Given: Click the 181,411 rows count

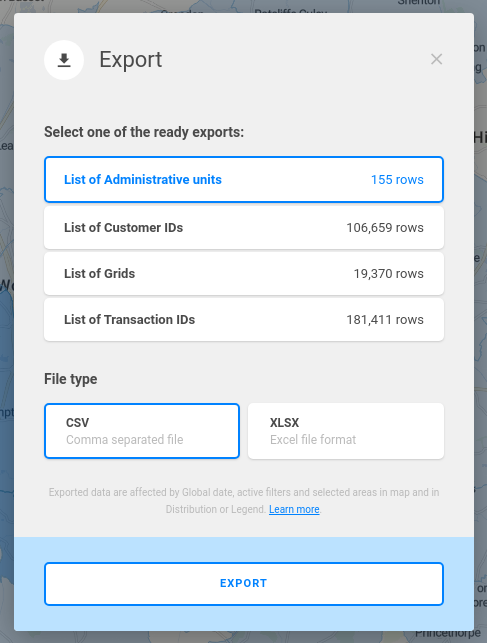Looking at the screenshot, I should (x=385, y=319).
